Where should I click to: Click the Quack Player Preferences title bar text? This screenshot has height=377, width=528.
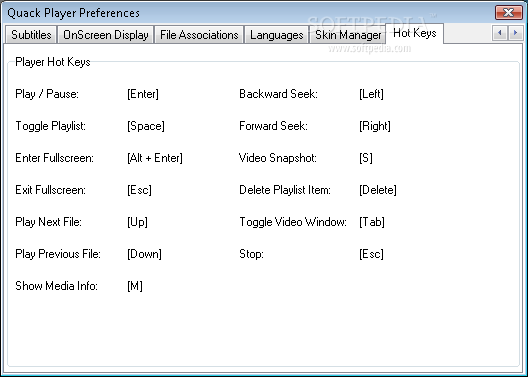(x=73, y=13)
